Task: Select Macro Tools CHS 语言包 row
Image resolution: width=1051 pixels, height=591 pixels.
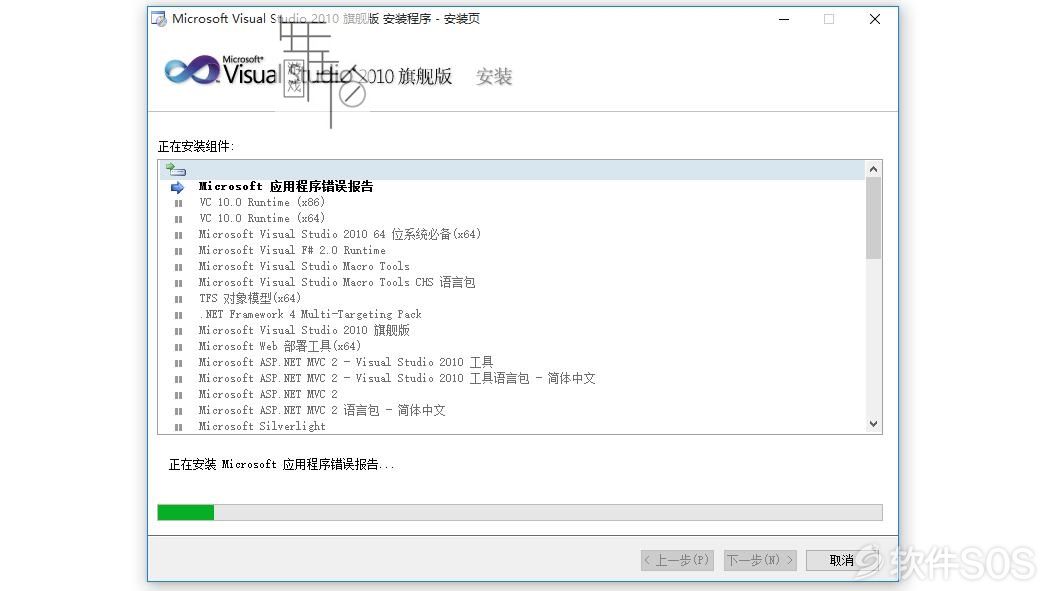Action: (x=336, y=283)
